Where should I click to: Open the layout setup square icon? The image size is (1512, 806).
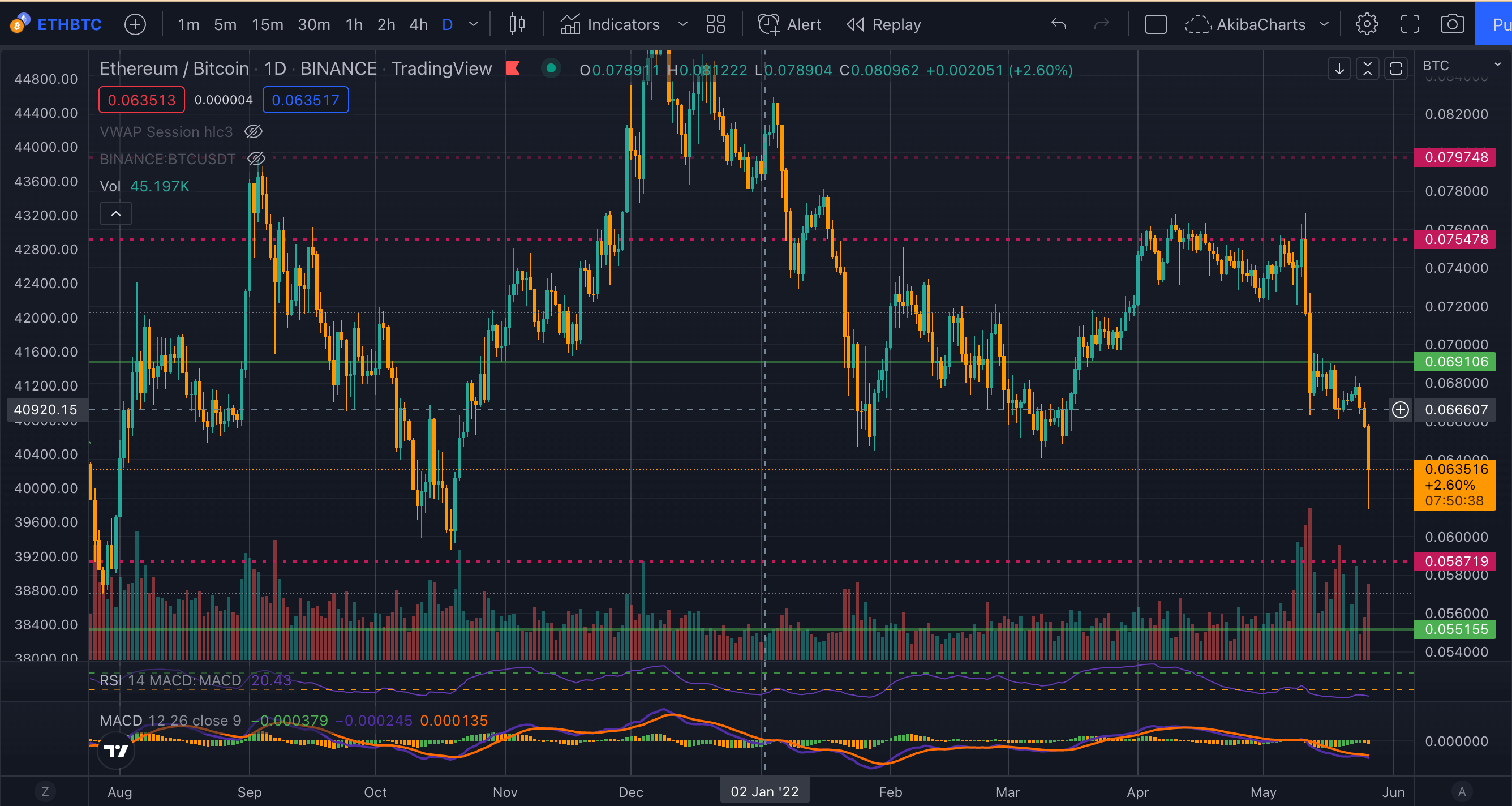coord(1156,25)
